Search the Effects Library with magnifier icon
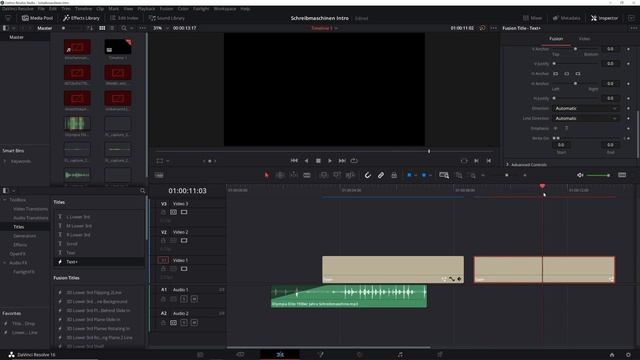The height and width of the screenshot is (360, 640). pyautogui.click(x=142, y=191)
